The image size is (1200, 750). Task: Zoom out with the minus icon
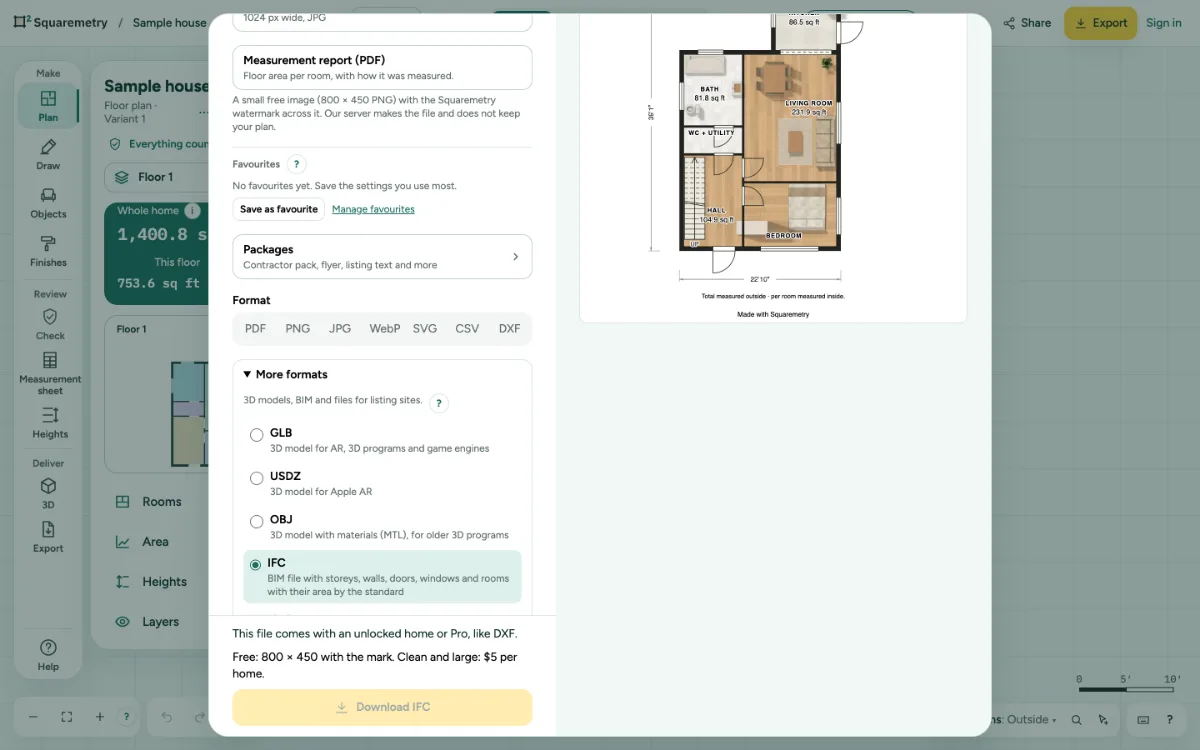[33, 717]
